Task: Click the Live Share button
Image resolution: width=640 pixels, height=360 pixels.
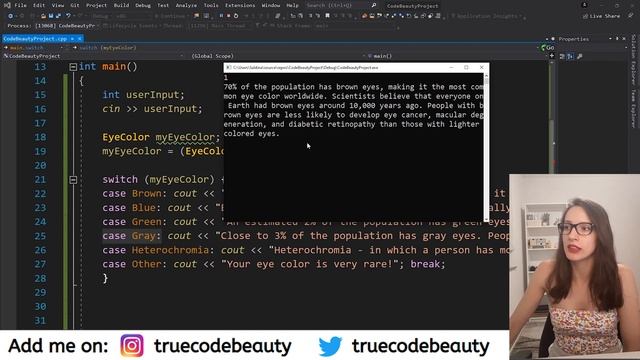Action: coord(601,16)
